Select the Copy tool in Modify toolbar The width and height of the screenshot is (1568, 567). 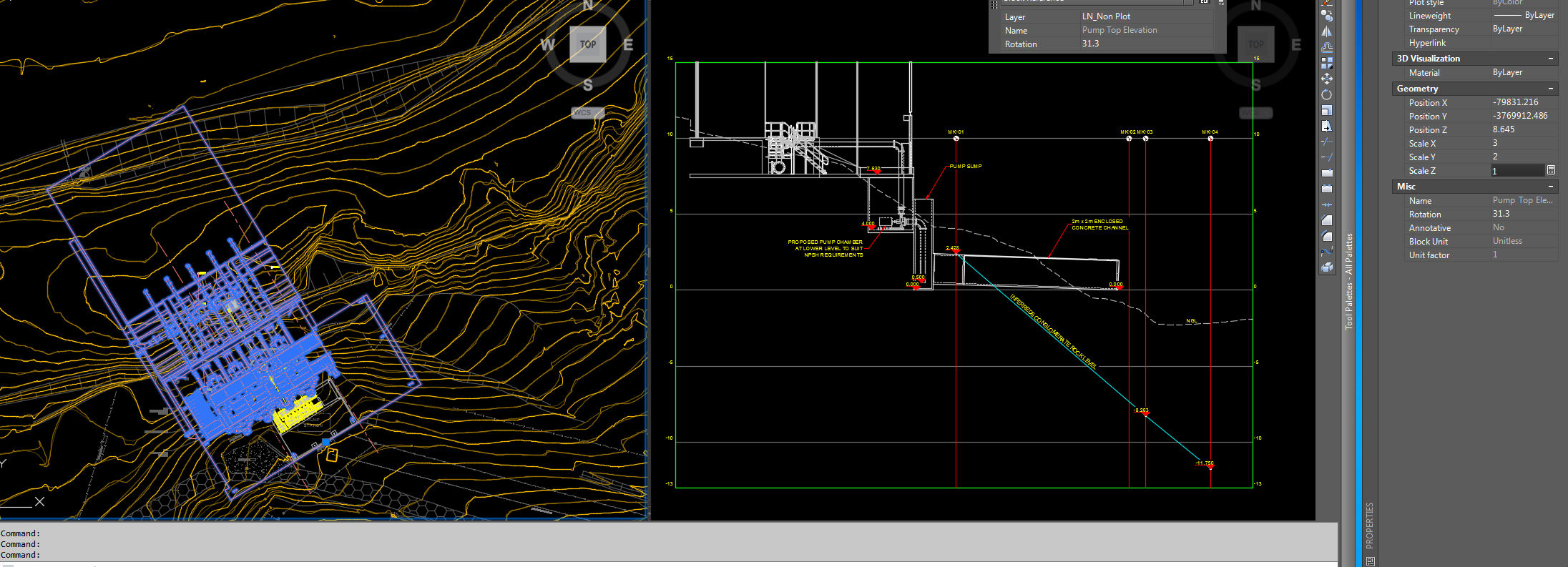pyautogui.click(x=1327, y=16)
